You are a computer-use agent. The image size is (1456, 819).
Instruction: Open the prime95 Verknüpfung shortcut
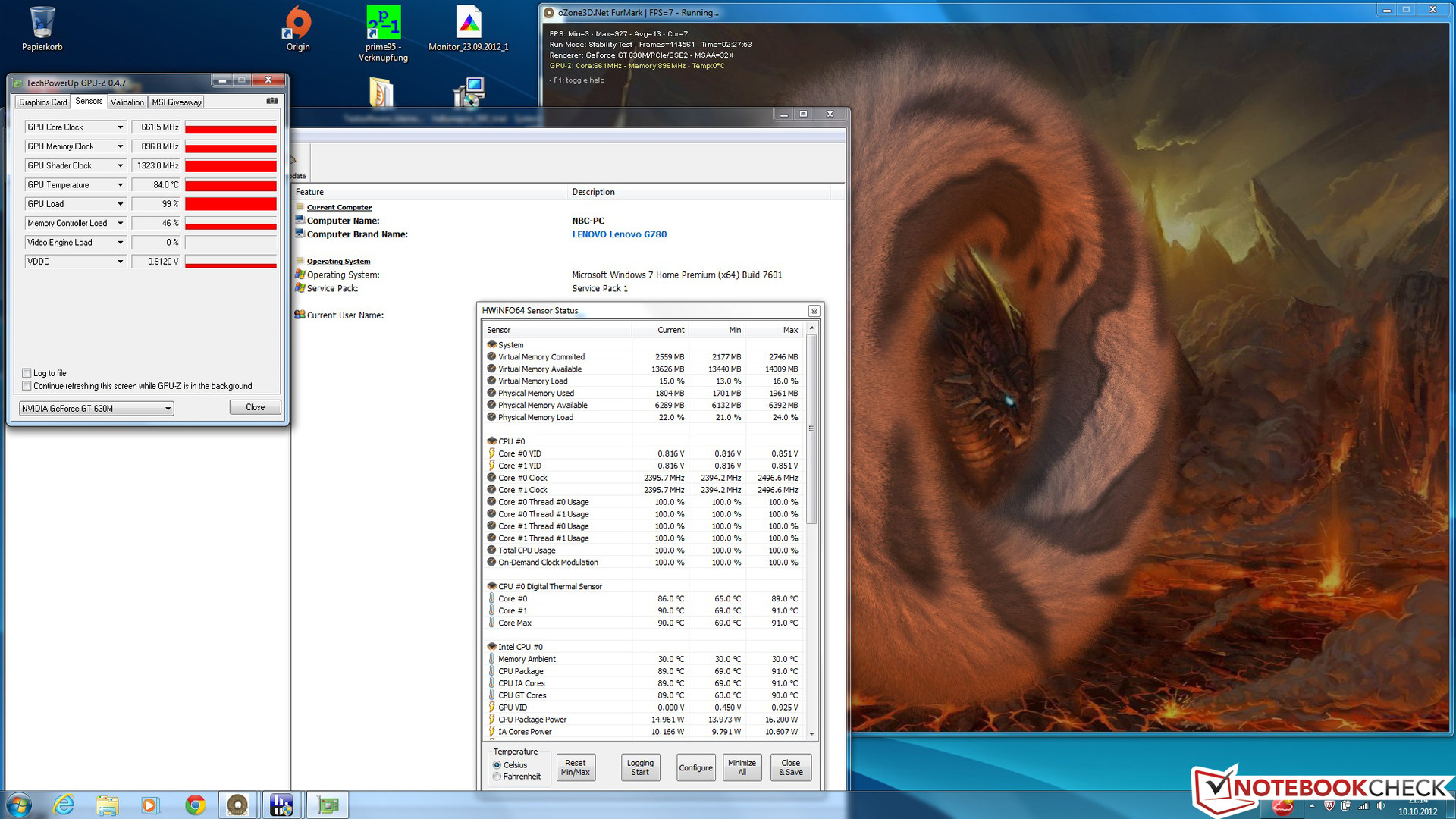(383, 34)
